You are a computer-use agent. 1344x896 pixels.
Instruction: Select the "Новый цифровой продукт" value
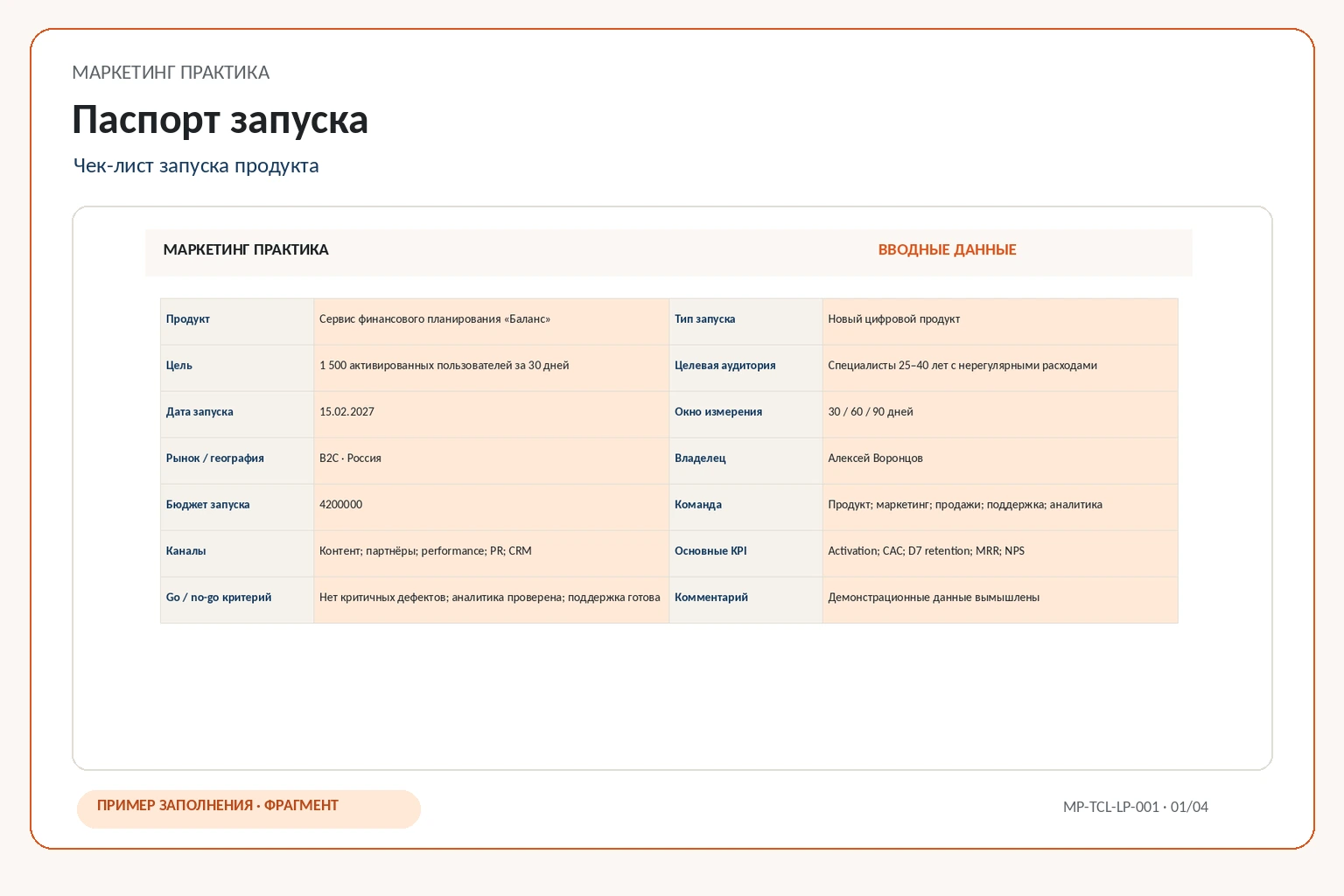(x=1000, y=321)
